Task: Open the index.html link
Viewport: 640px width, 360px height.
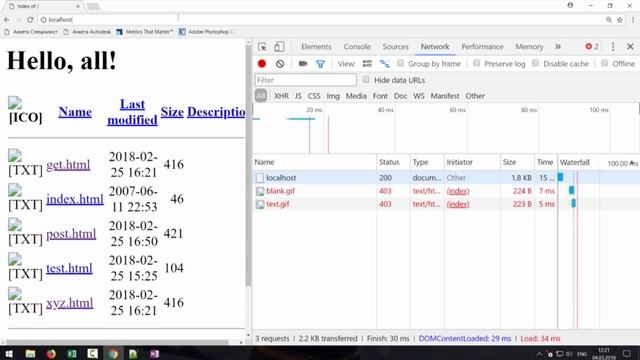Action: (75, 199)
